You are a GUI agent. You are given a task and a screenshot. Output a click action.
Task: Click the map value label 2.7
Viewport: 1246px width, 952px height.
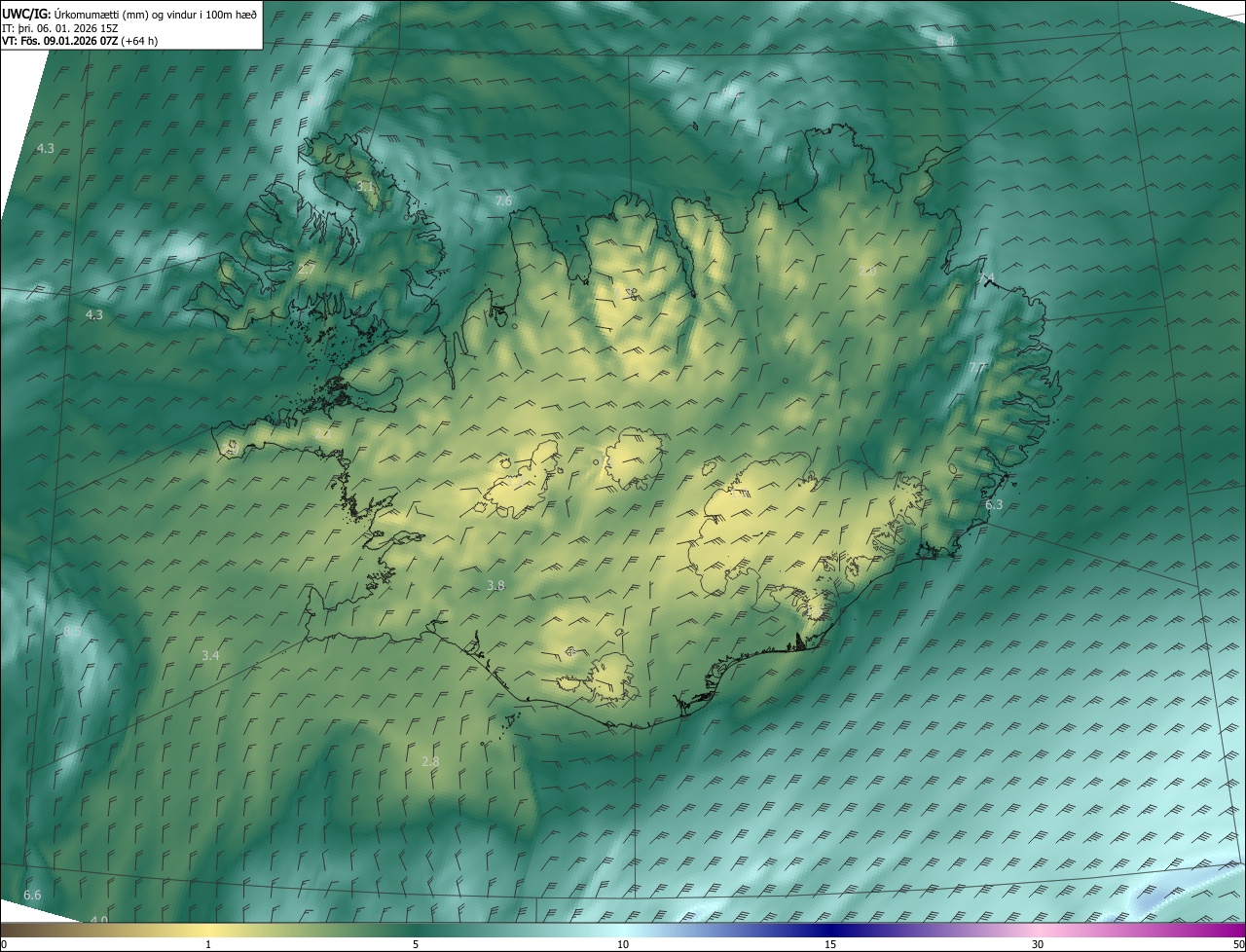point(306,268)
